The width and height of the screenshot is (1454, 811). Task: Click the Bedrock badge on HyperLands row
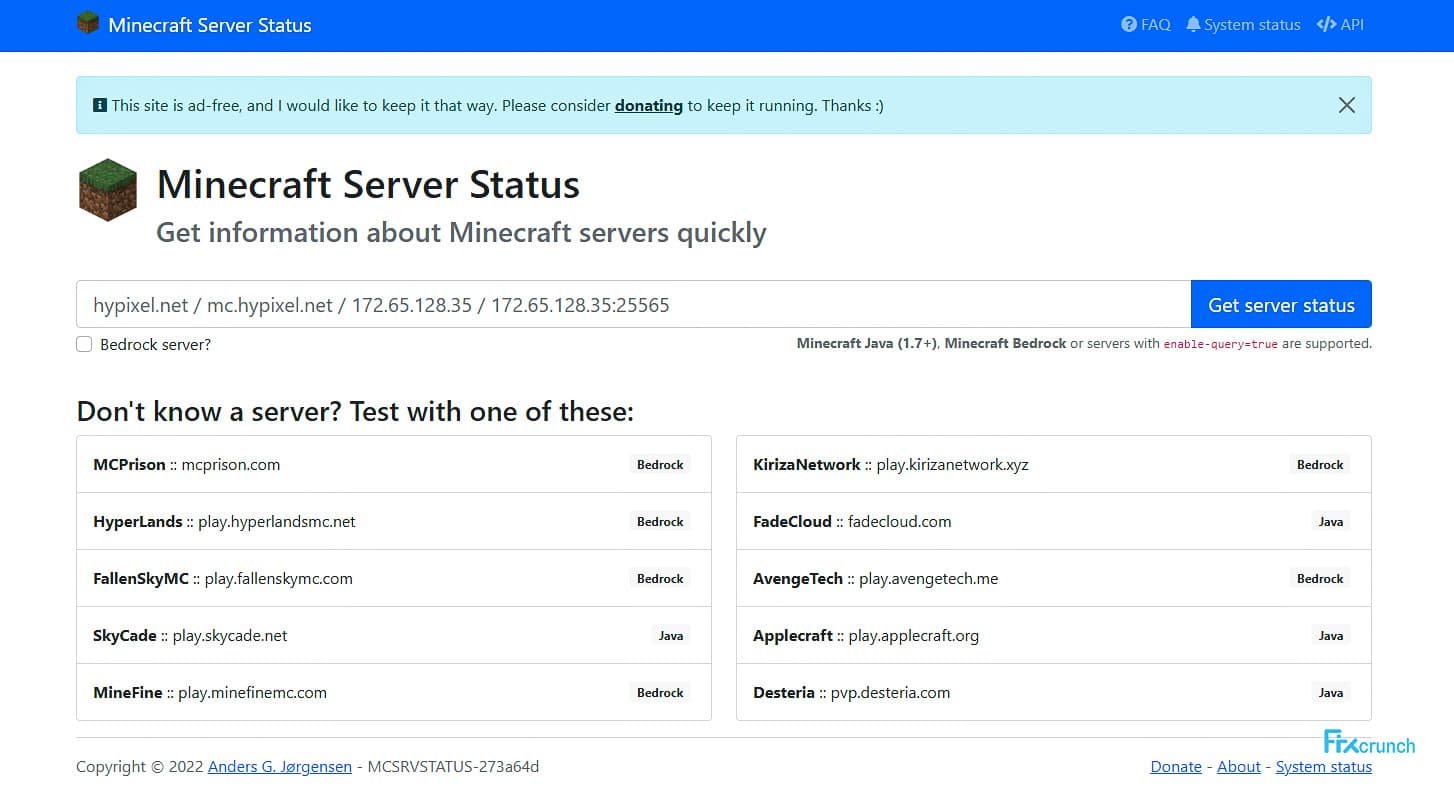(x=660, y=522)
